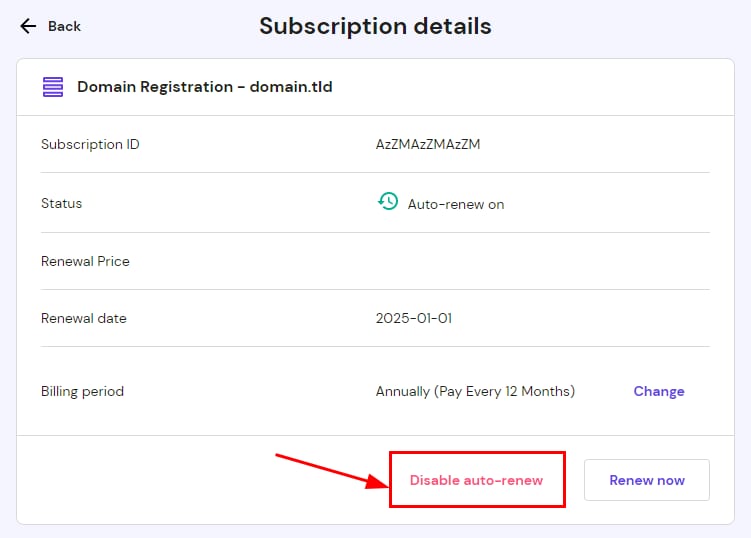The height and width of the screenshot is (538, 751).
Task: Select the Subscription ID value AzZMAzZMAzZM
Action: [428, 144]
